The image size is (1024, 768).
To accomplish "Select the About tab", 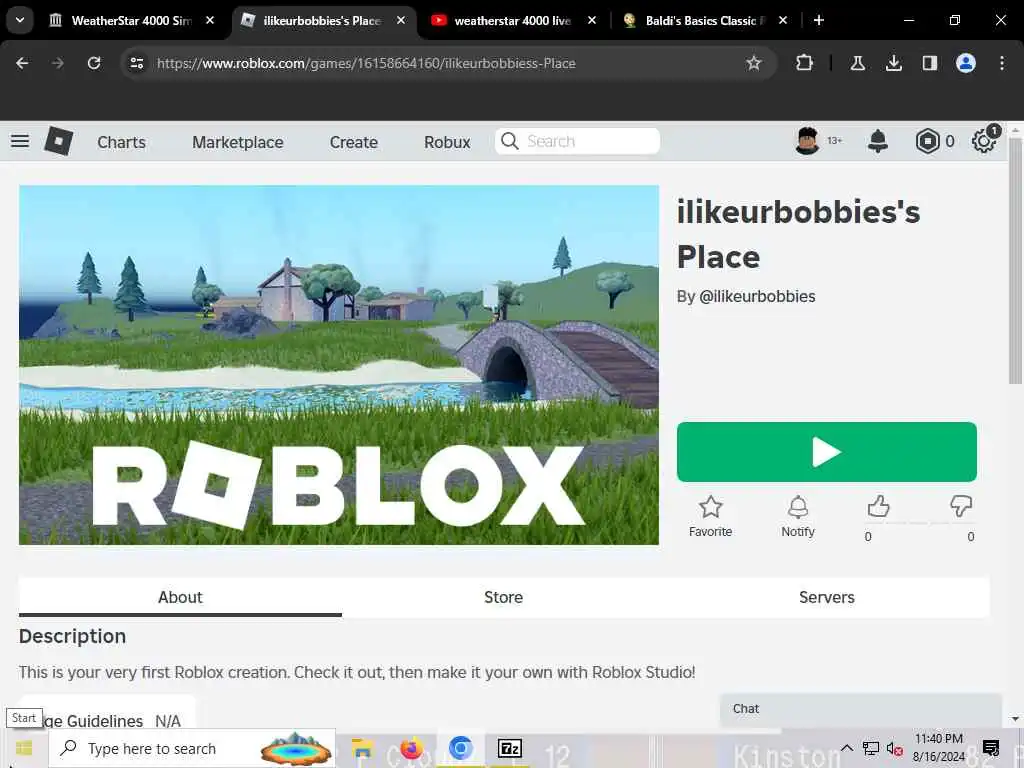I will click(x=180, y=597).
